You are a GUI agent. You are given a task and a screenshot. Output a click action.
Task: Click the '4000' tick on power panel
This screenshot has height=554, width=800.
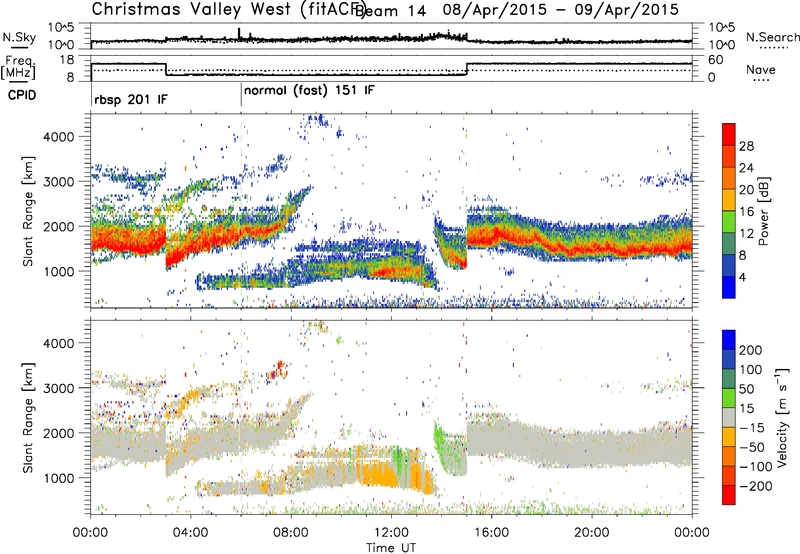click(x=58, y=137)
